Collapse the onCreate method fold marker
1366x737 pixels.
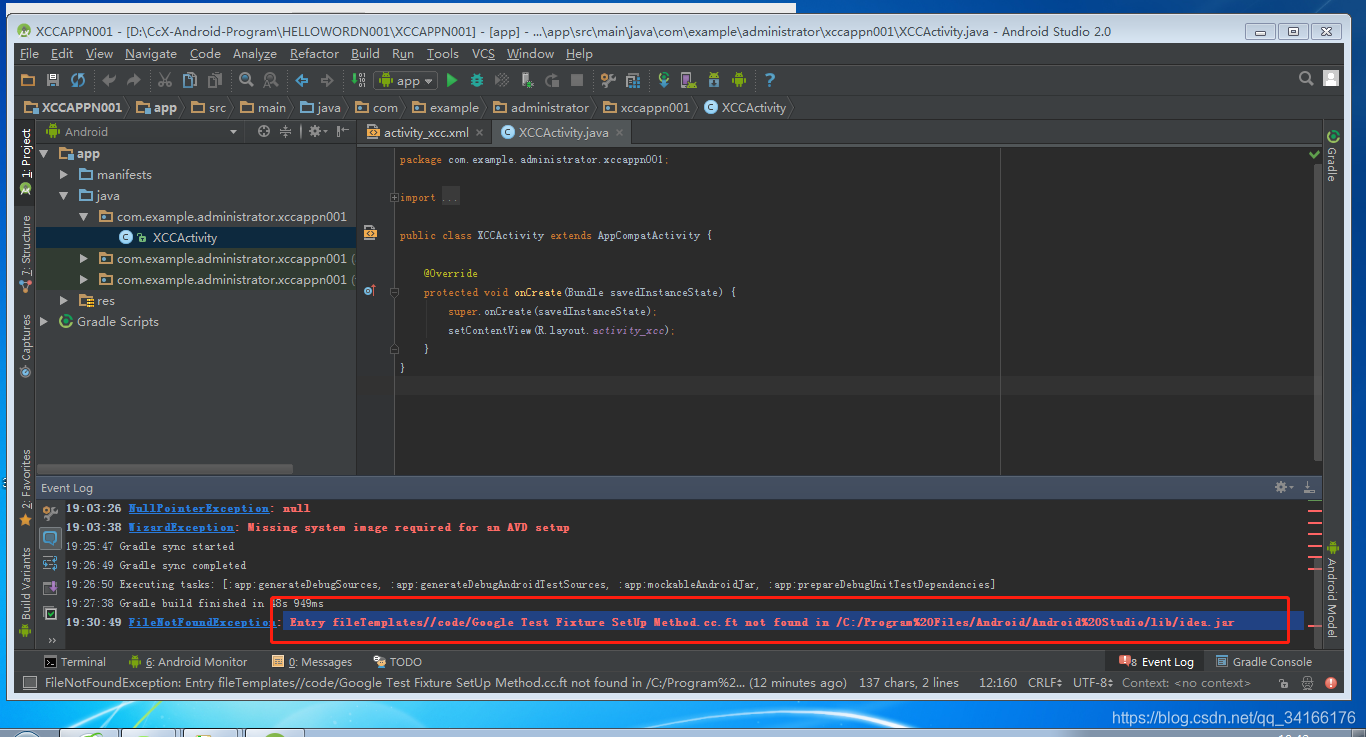click(x=395, y=293)
